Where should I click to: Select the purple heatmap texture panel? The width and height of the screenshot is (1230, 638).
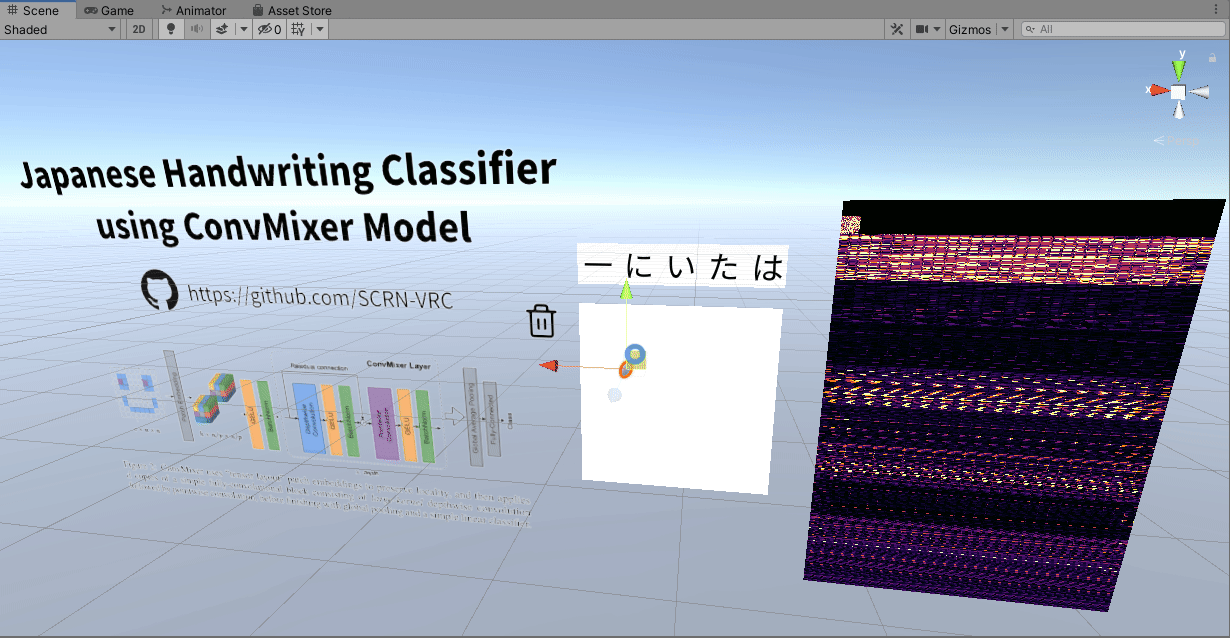1015,404
